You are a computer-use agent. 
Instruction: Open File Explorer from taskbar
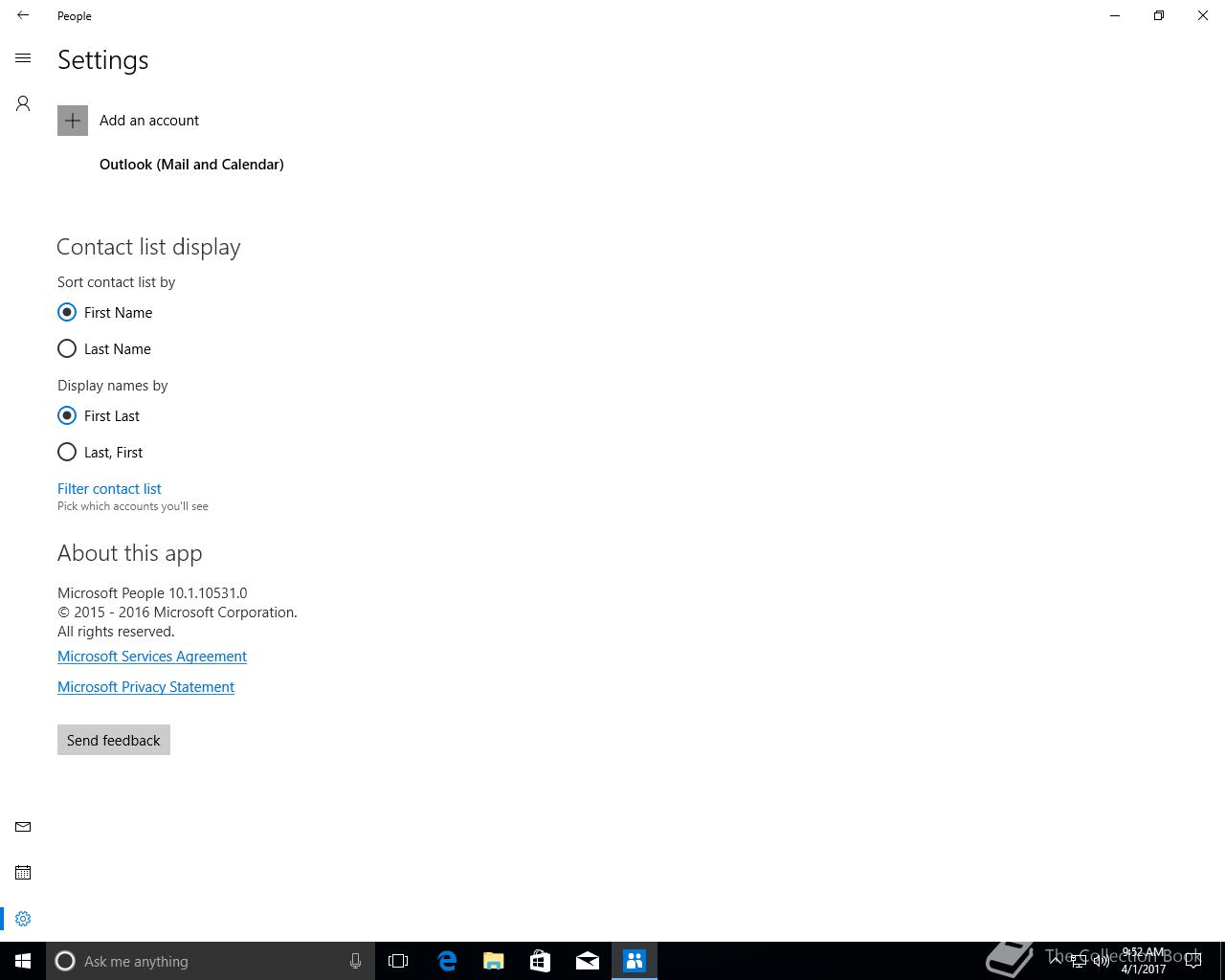(494, 961)
